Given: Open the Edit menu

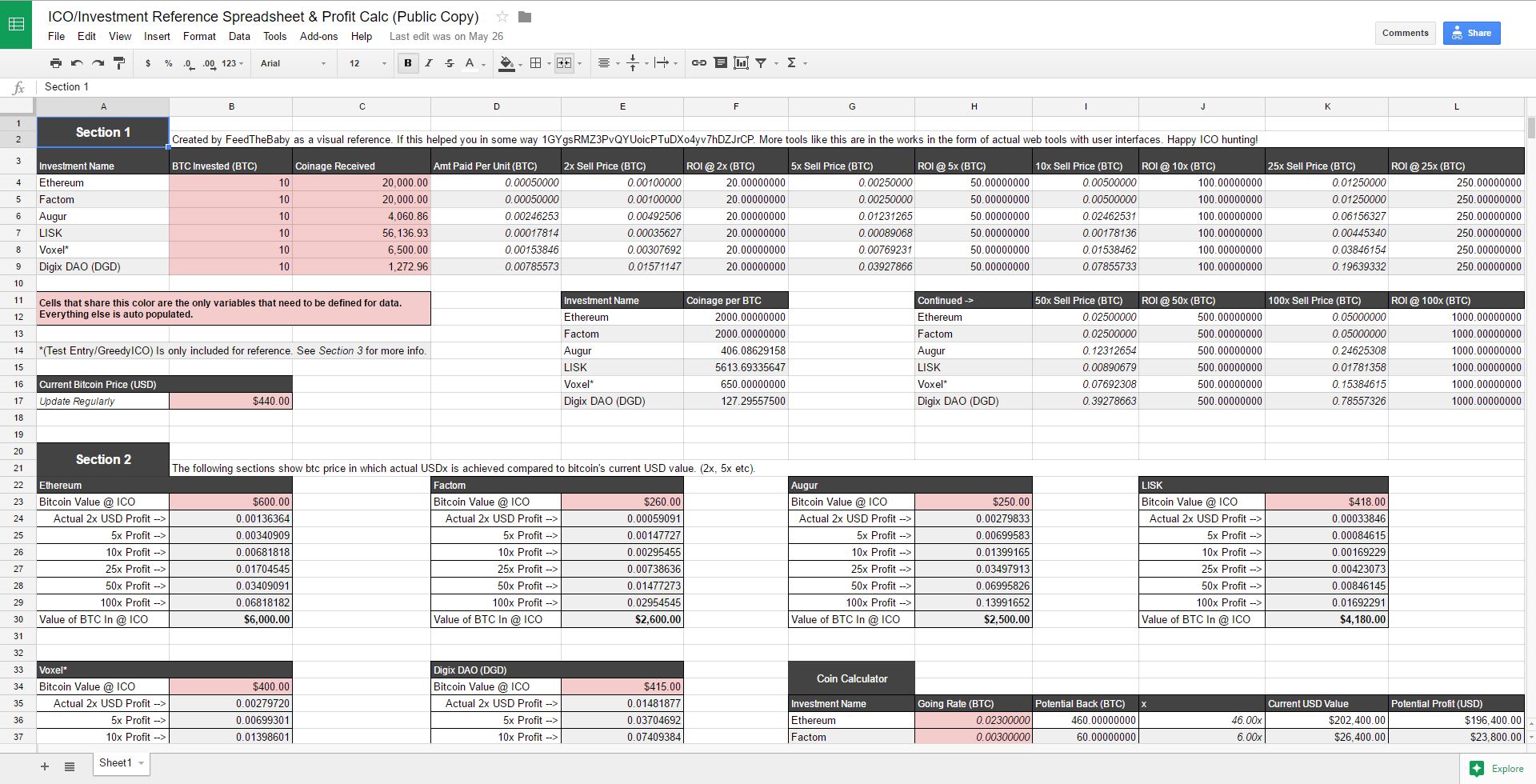Looking at the screenshot, I should pyautogui.click(x=86, y=36).
